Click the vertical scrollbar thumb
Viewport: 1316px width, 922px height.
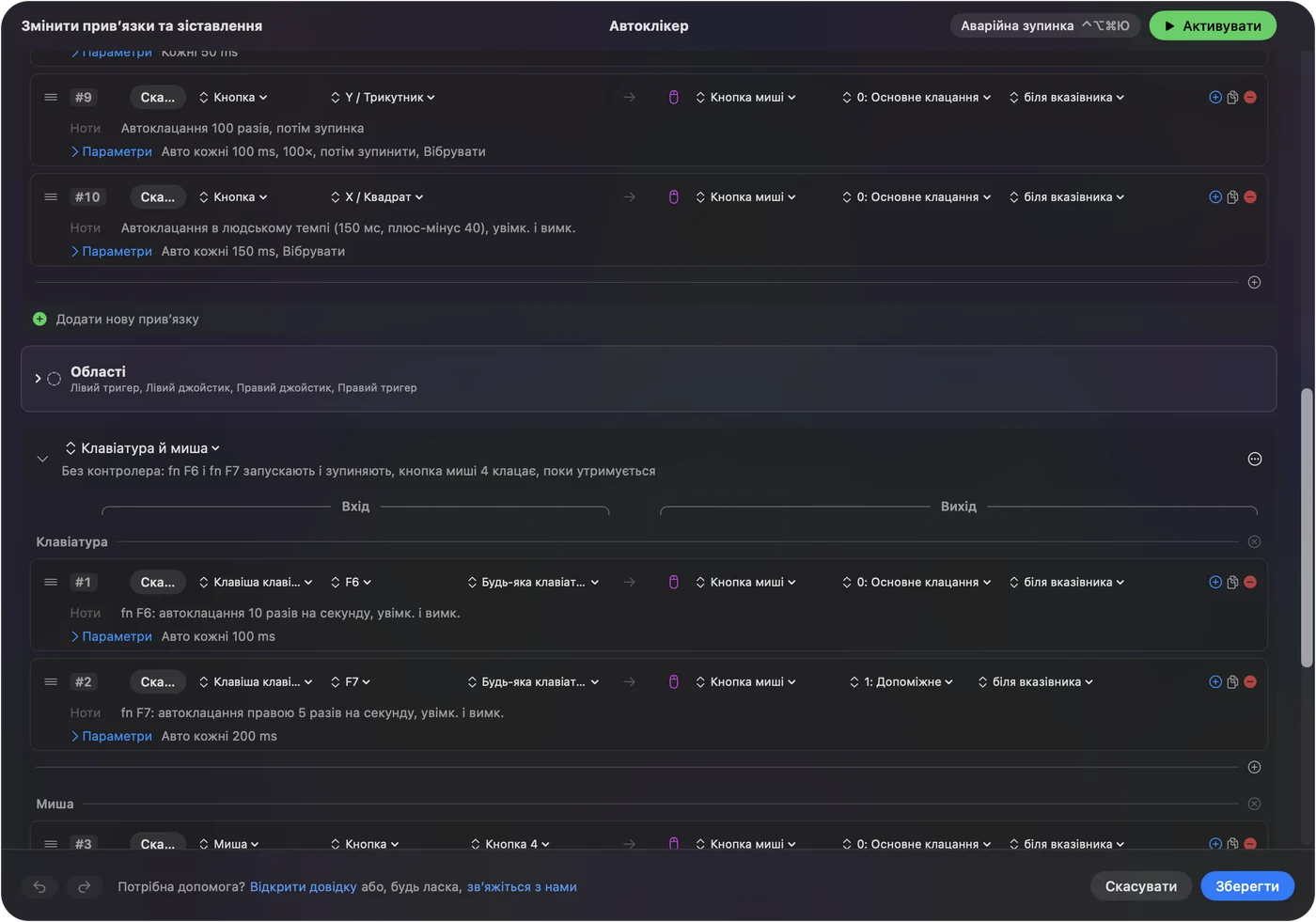point(1307,528)
